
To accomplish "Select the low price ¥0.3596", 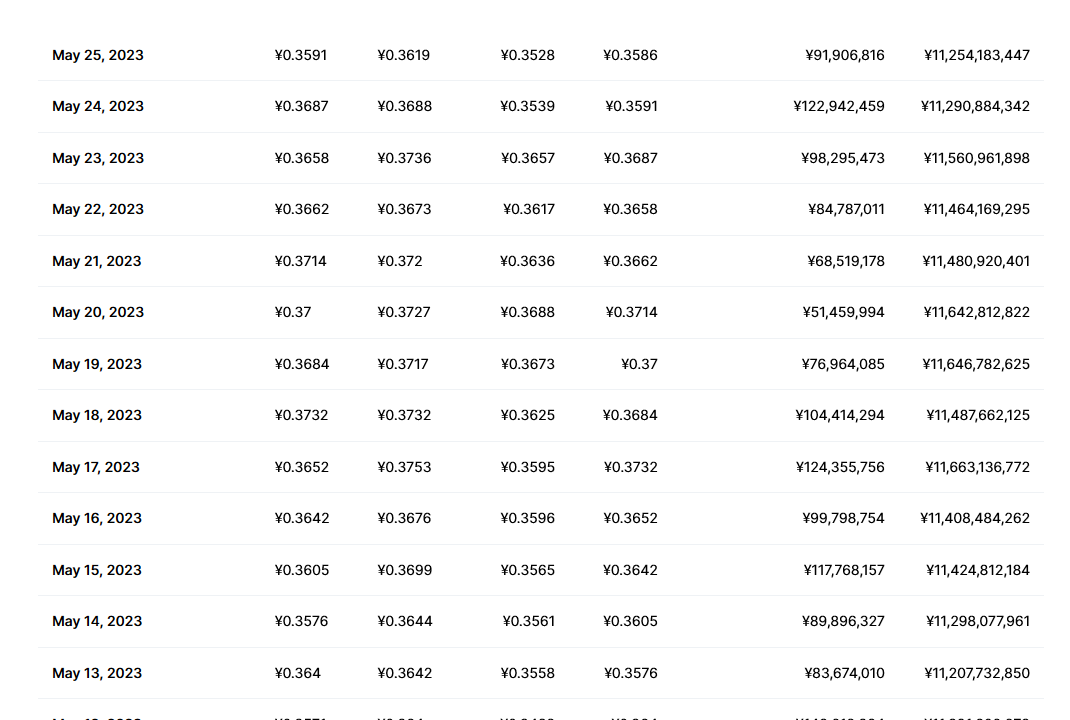I will click(x=528, y=518).
